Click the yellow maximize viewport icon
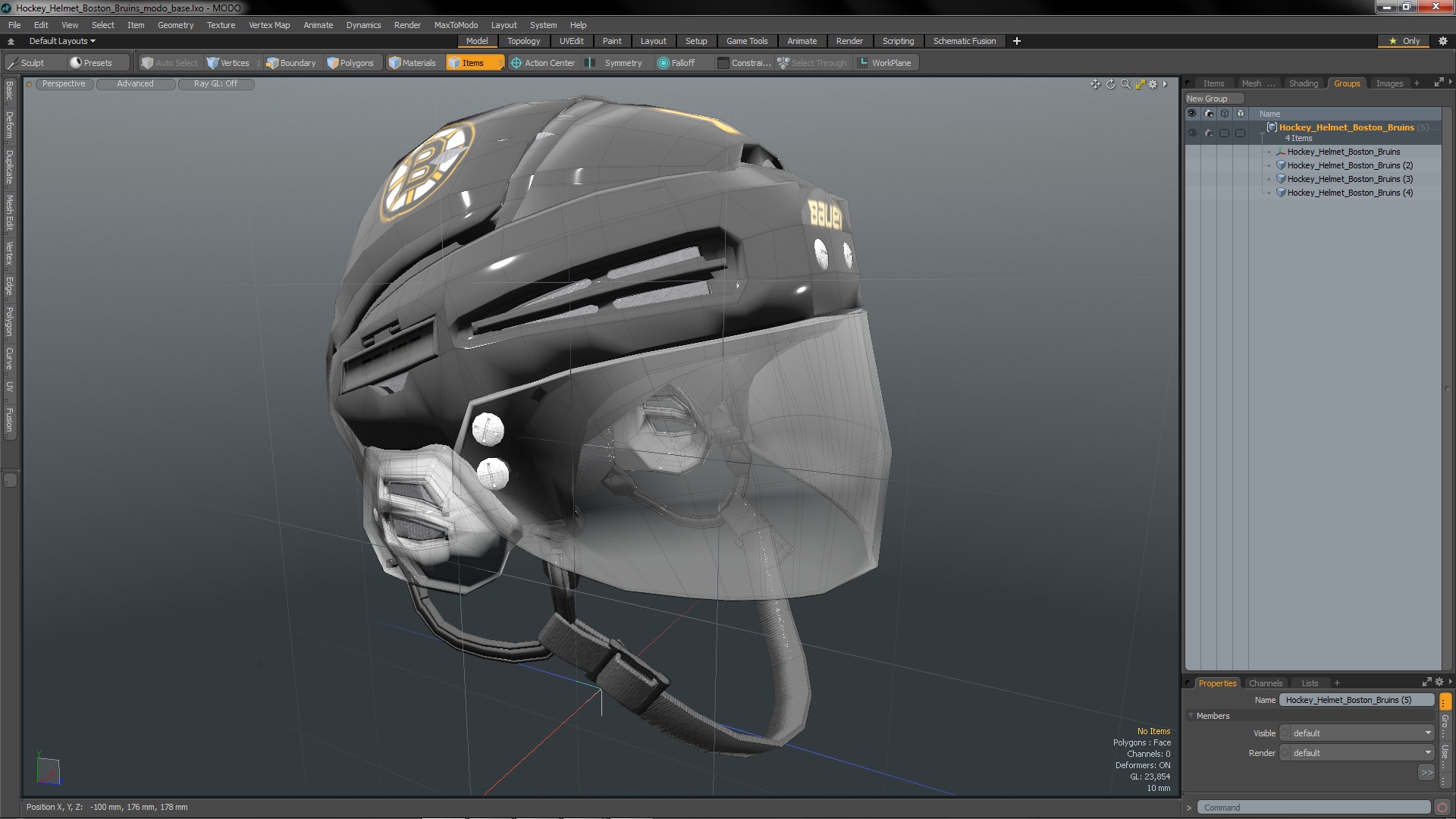The height and width of the screenshot is (819, 1456). [x=1140, y=84]
